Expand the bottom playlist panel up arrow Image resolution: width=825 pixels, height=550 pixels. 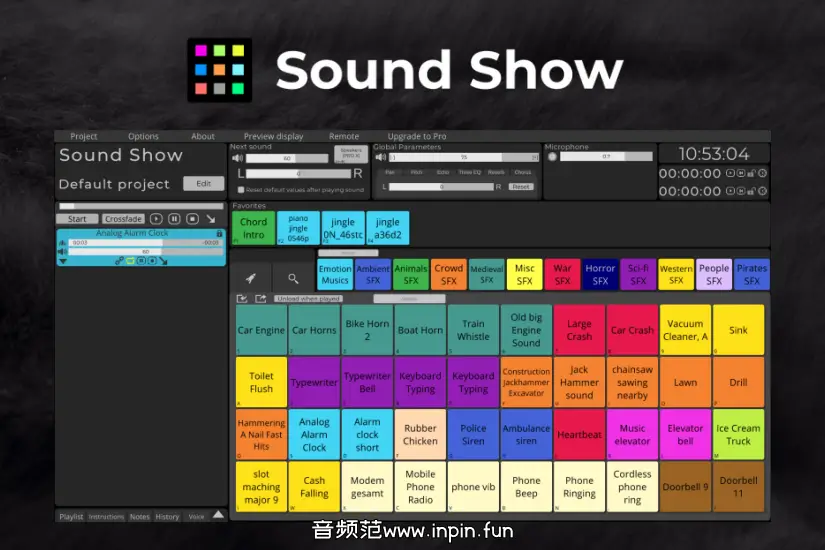tap(218, 515)
